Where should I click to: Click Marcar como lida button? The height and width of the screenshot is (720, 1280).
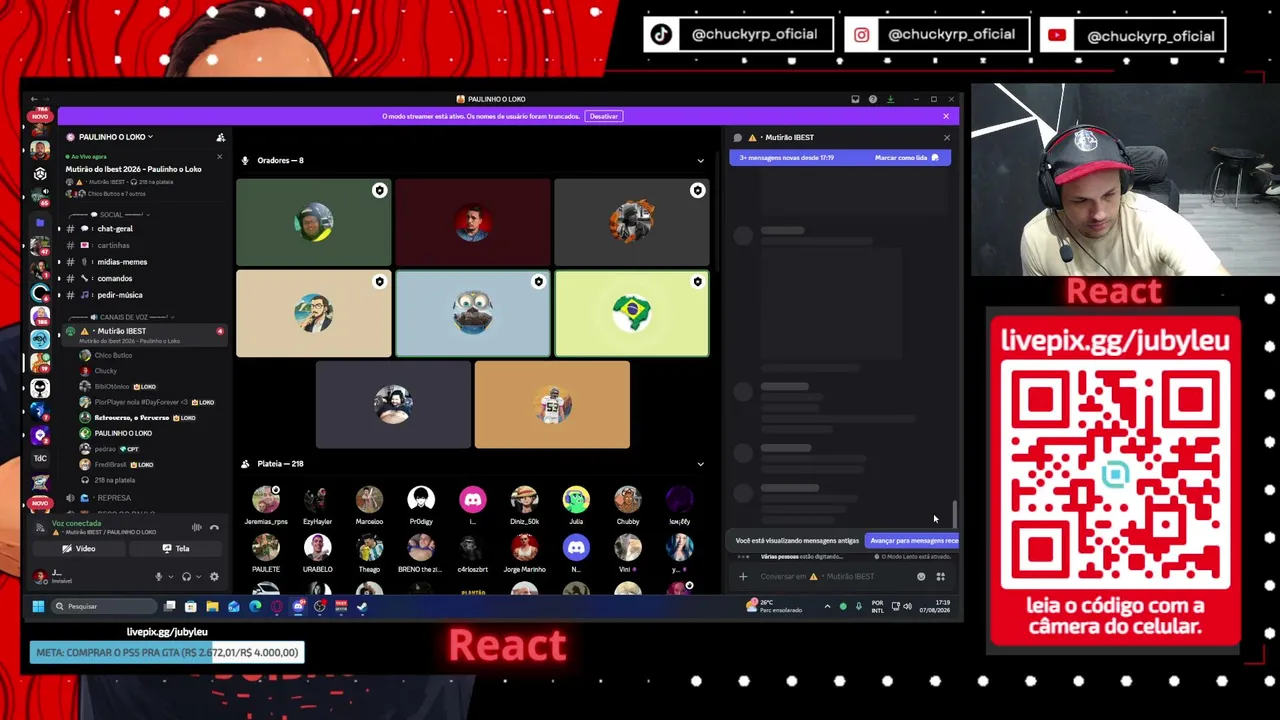[x=906, y=157]
